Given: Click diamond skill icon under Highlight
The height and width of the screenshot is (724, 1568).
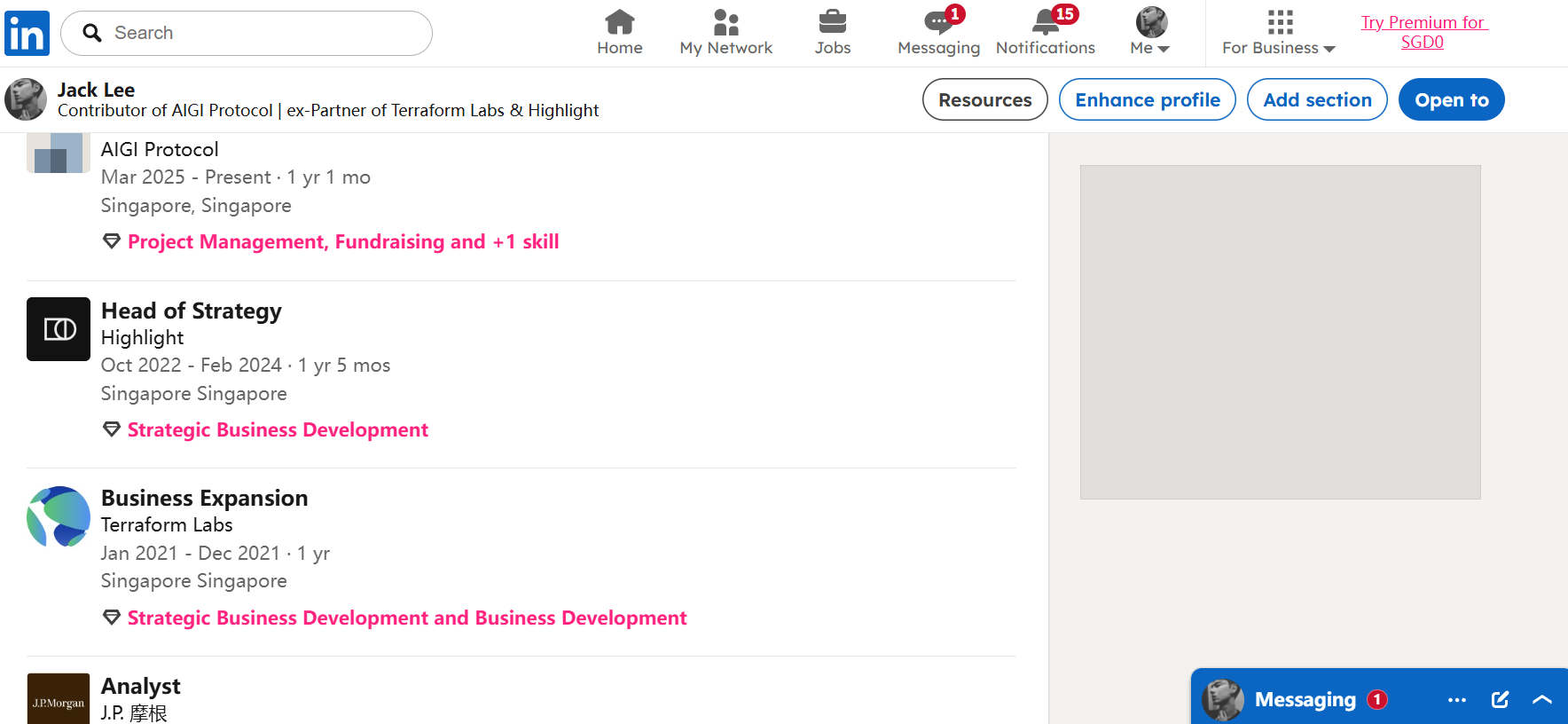Looking at the screenshot, I should pos(112,429).
